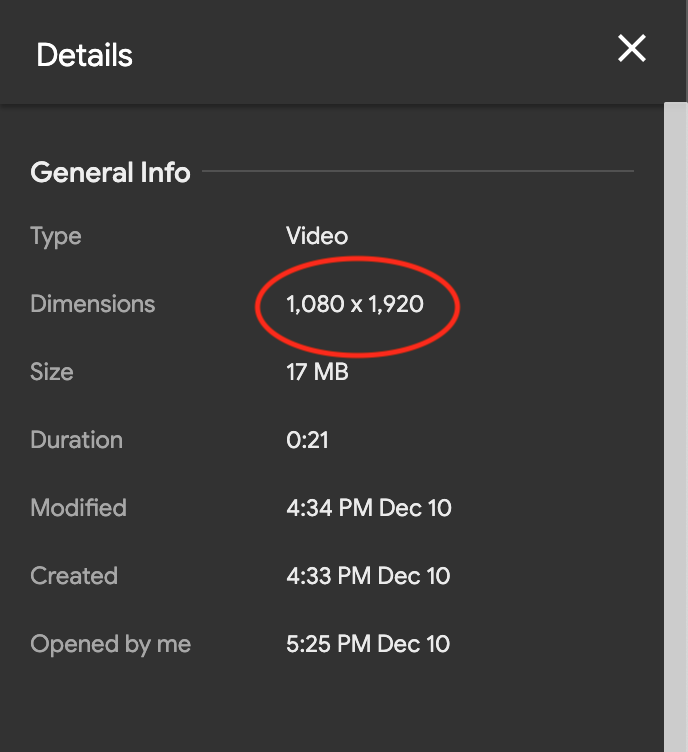
Task: Select the 0:21 duration value
Action: point(307,440)
